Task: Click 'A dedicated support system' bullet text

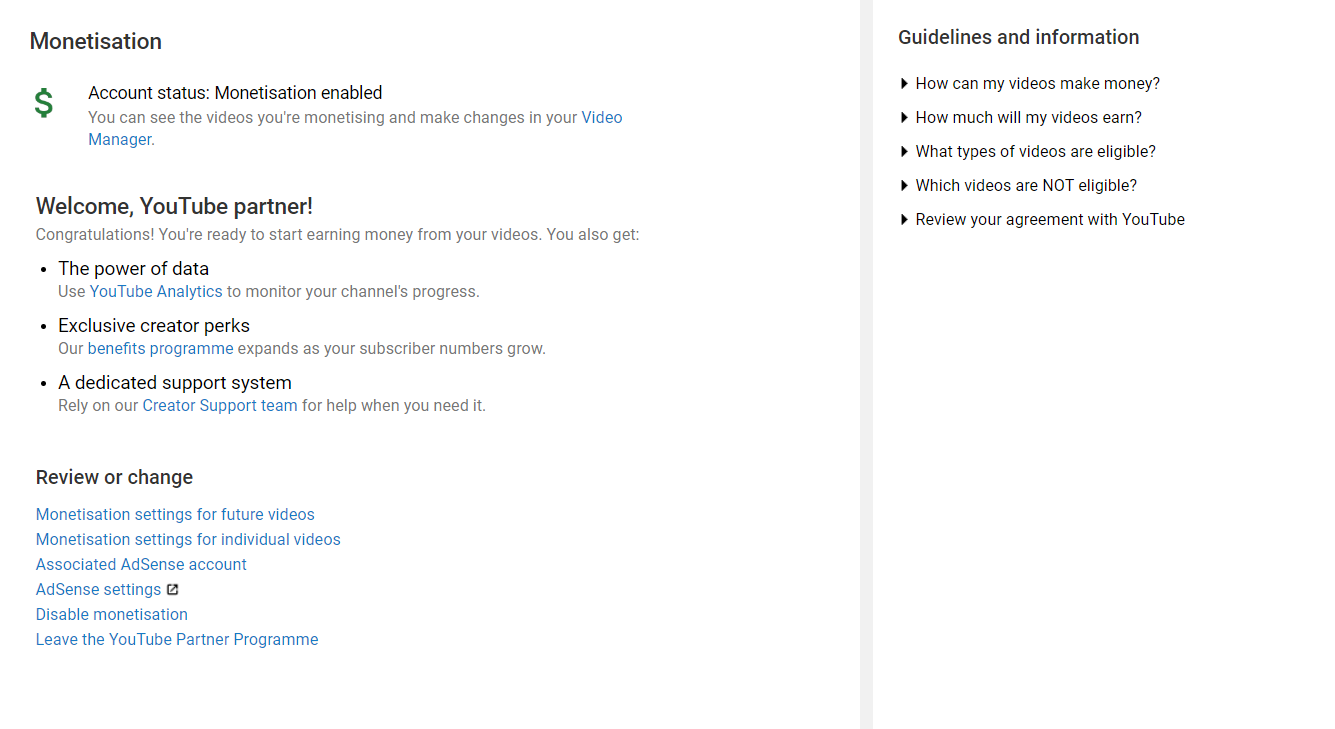Action: pyautogui.click(x=175, y=383)
